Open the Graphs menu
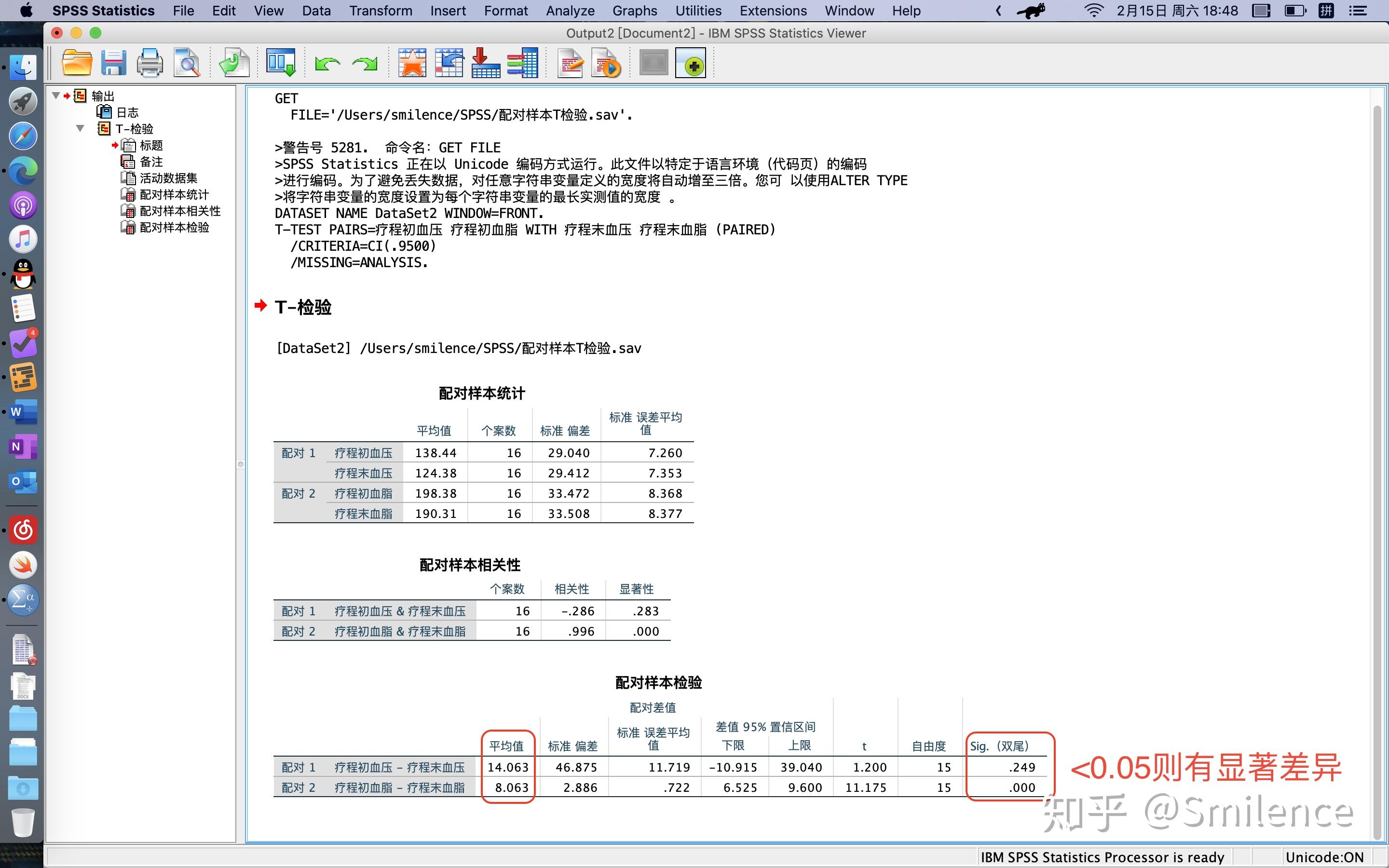Image resolution: width=1389 pixels, height=868 pixels. point(634,10)
